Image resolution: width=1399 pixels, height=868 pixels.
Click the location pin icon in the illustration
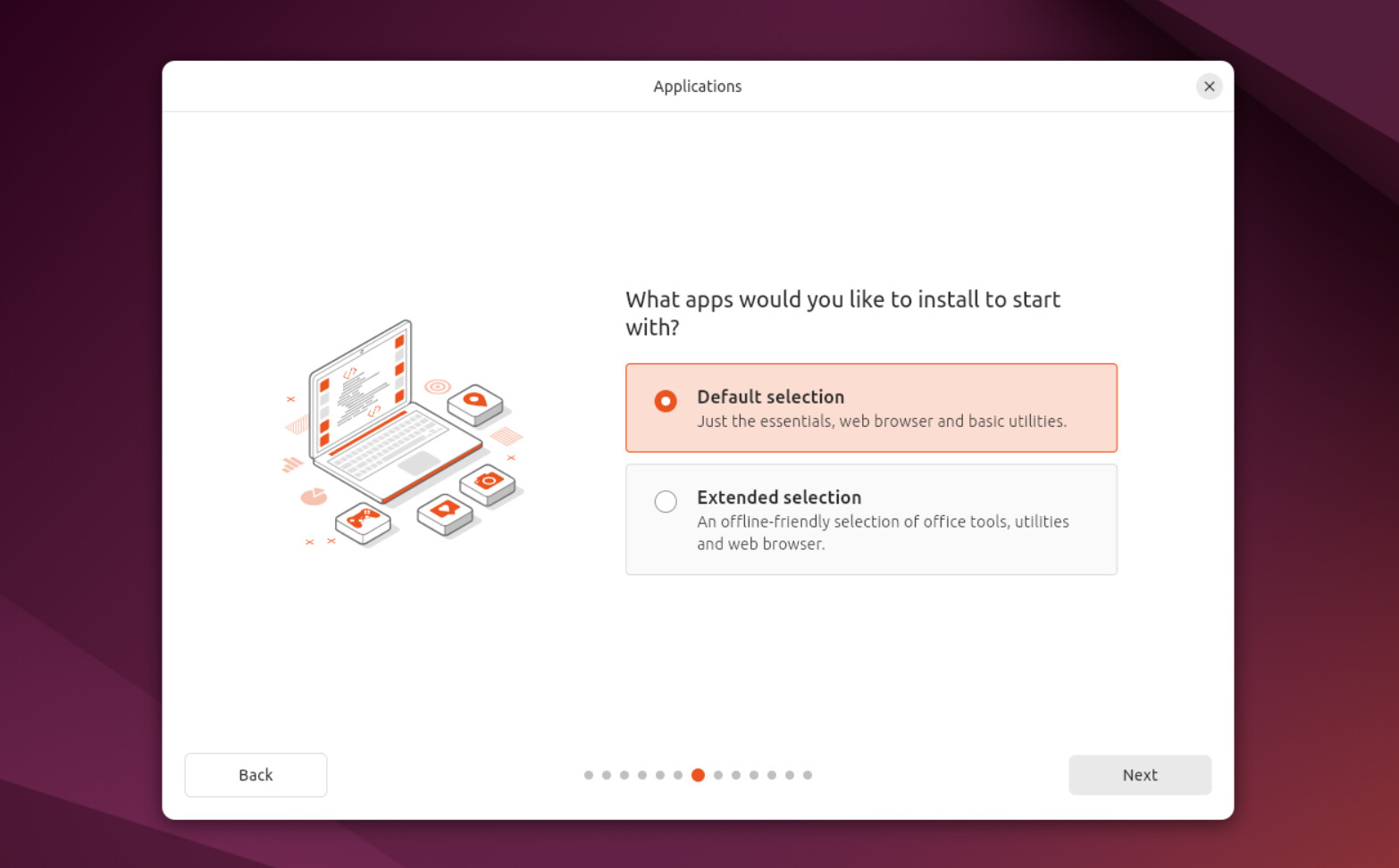(474, 401)
